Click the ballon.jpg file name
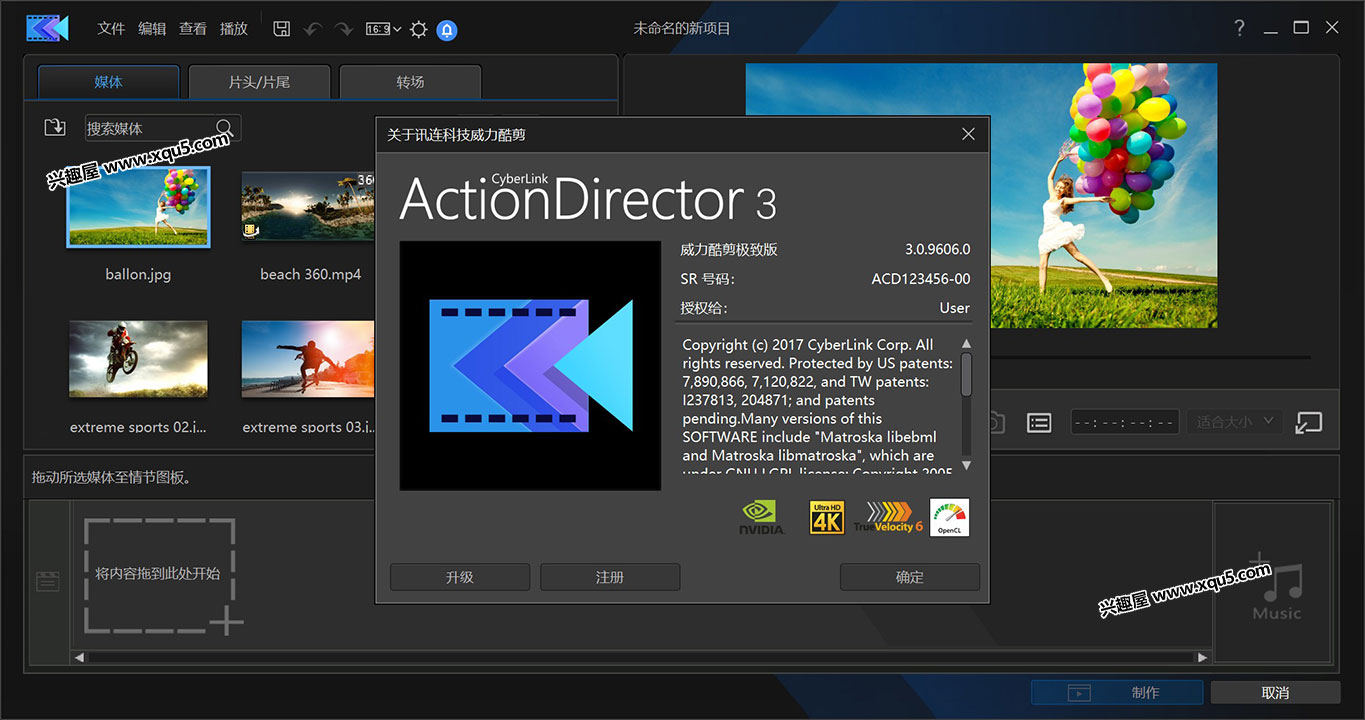The image size is (1365, 720). [138, 274]
